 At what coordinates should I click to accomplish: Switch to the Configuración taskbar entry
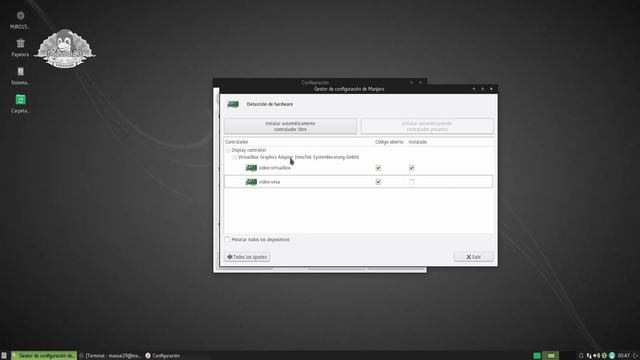click(x=163, y=356)
